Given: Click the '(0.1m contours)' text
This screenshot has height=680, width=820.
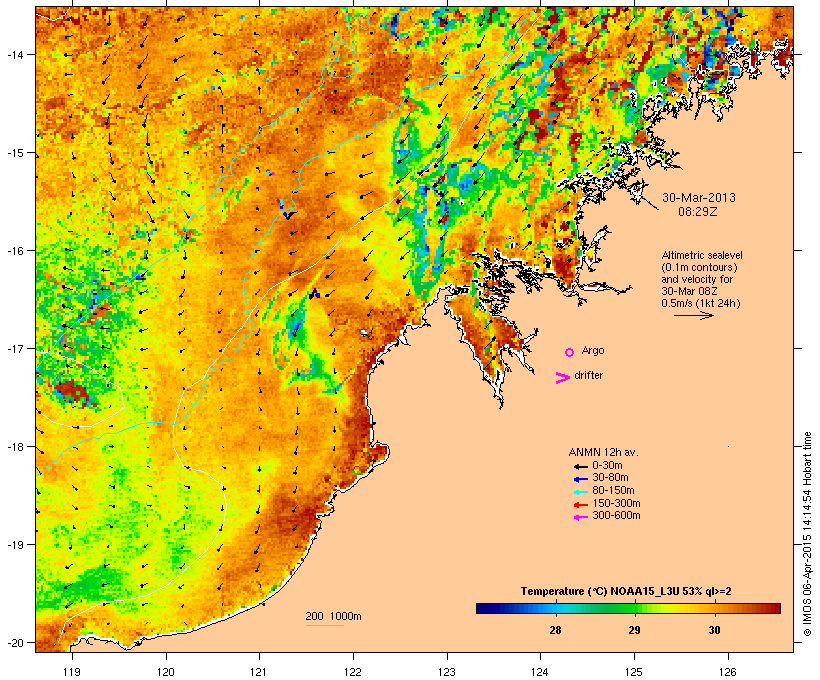Looking at the screenshot, I should [700, 267].
